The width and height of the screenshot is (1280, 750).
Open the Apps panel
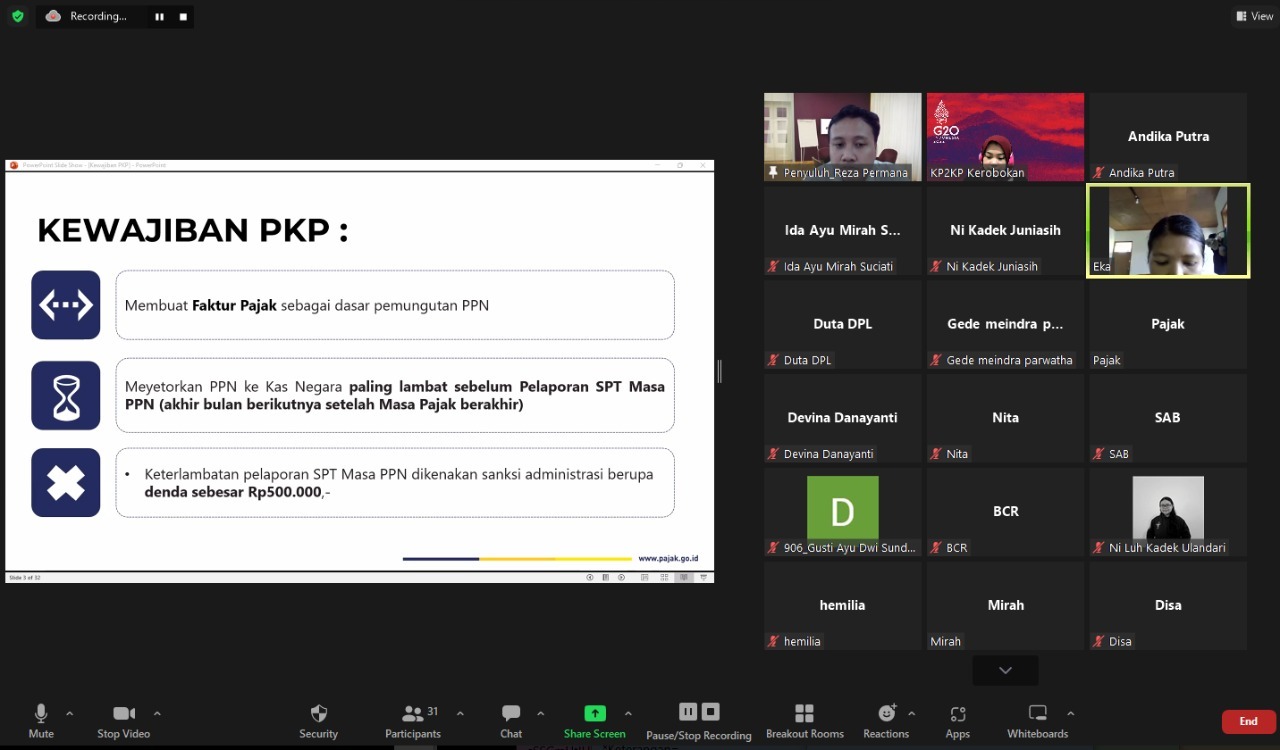(x=958, y=721)
